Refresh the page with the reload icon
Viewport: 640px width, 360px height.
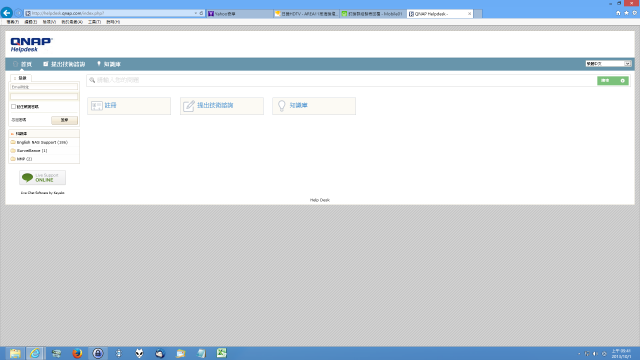[x=201, y=13]
